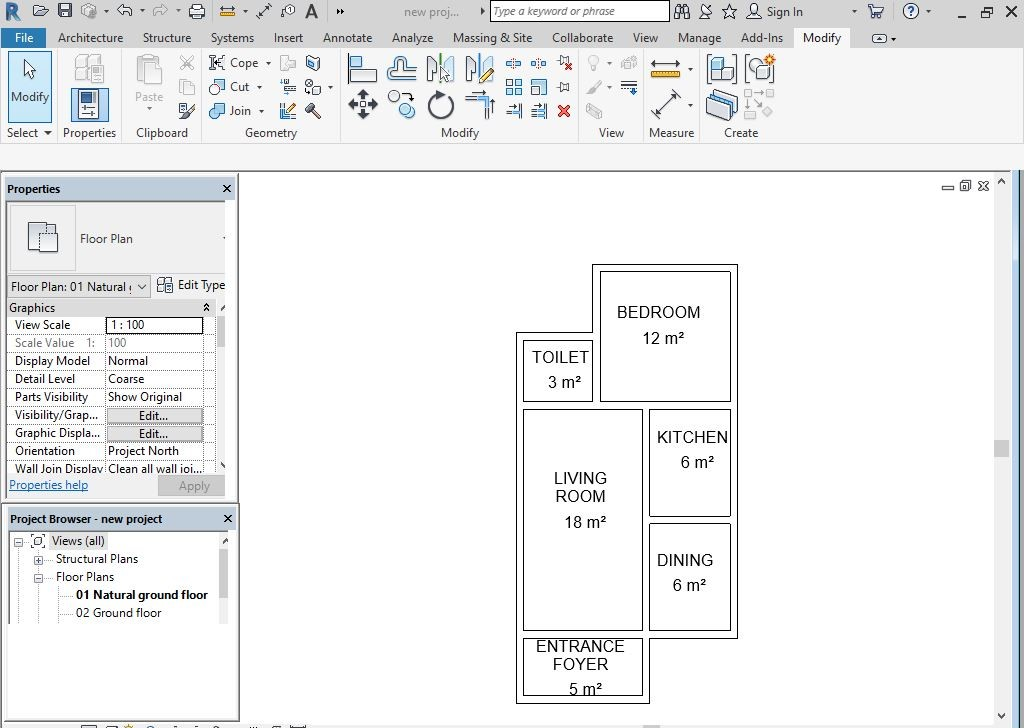Click the Pin tool icon
Image resolution: width=1024 pixels, height=728 pixels.
[564, 87]
